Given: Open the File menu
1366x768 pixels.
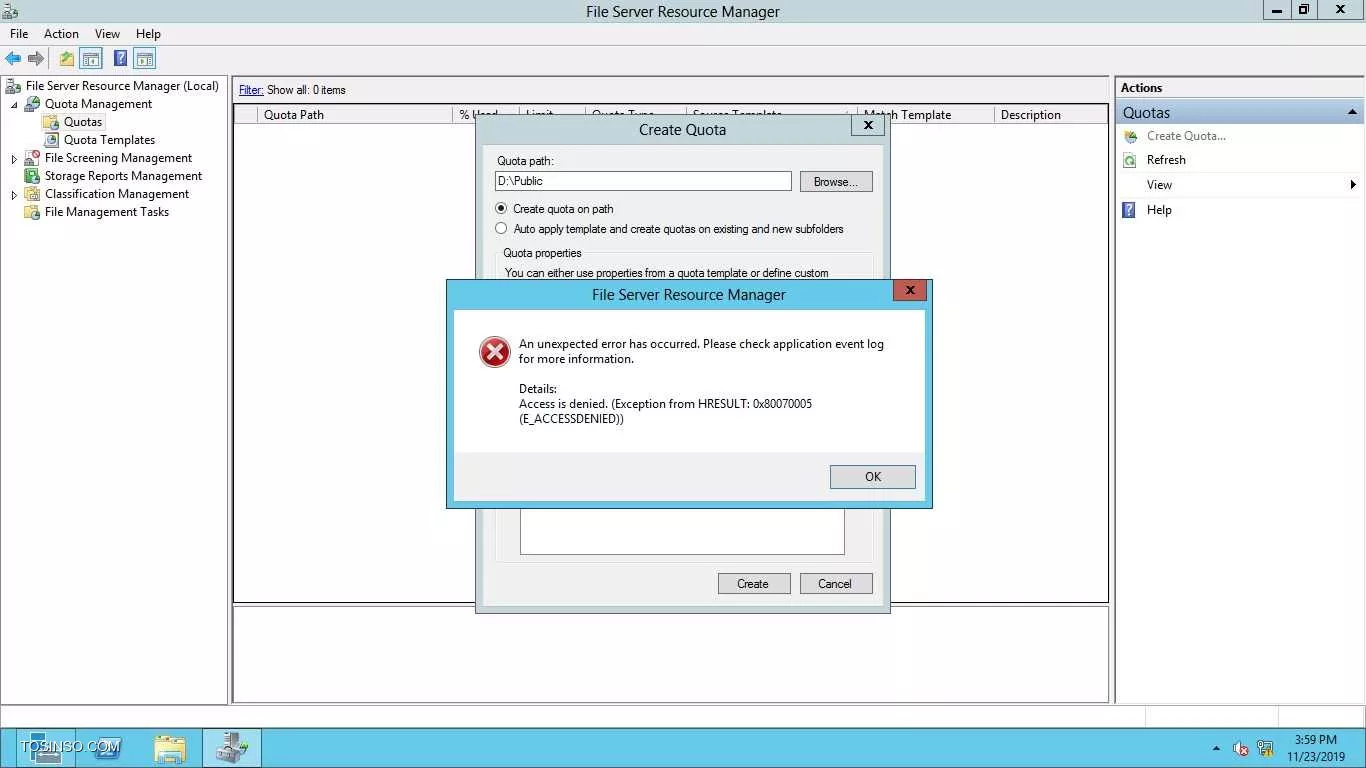Looking at the screenshot, I should (x=19, y=34).
